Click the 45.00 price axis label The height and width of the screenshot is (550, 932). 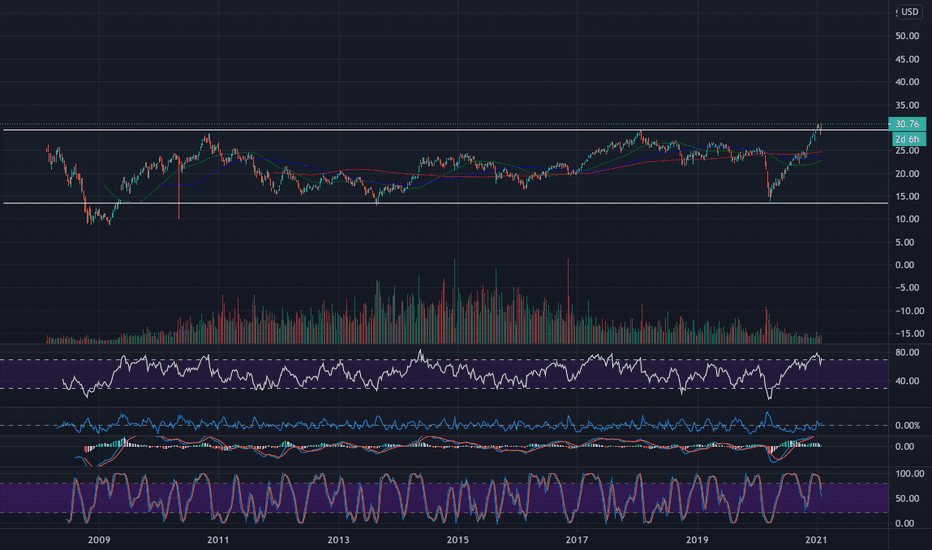(907, 59)
